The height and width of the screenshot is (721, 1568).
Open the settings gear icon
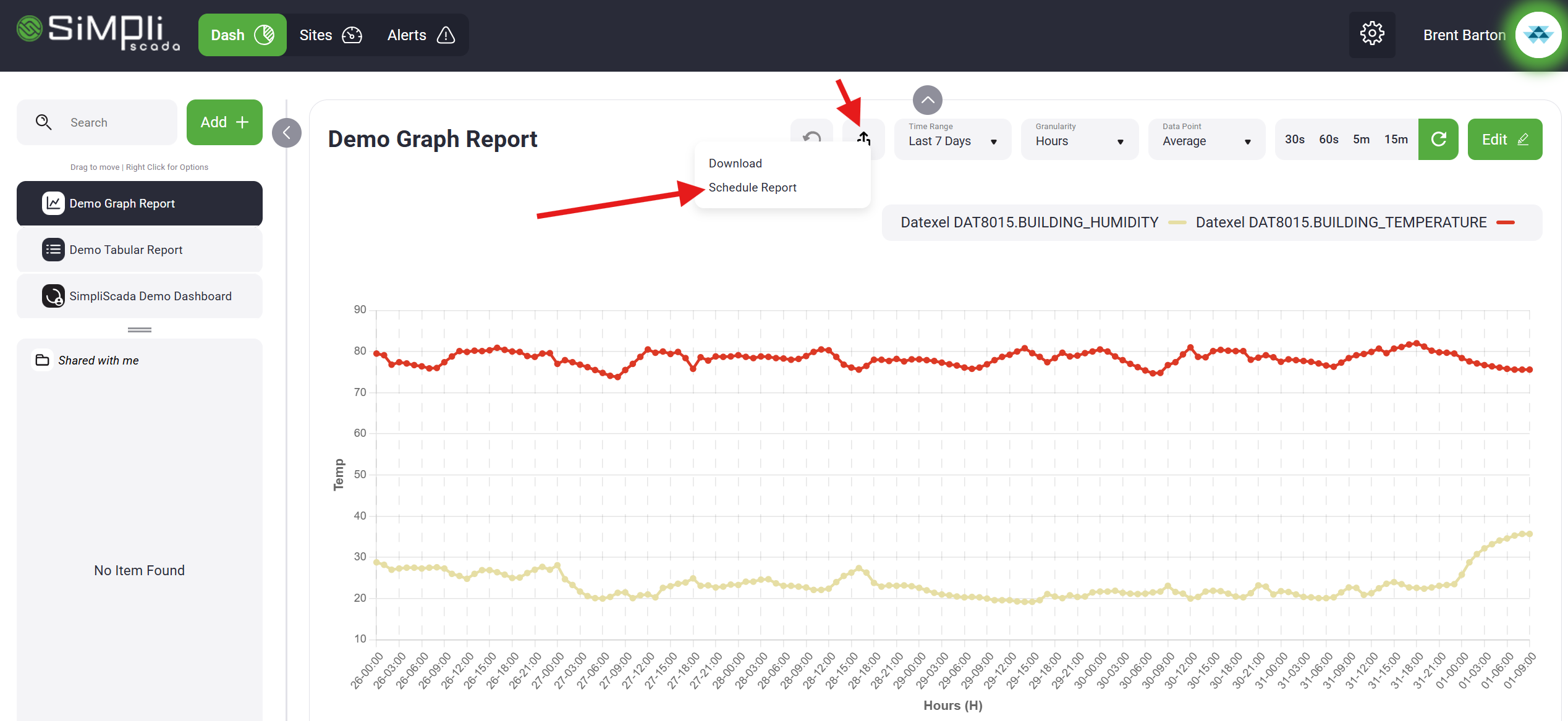tap(1371, 34)
